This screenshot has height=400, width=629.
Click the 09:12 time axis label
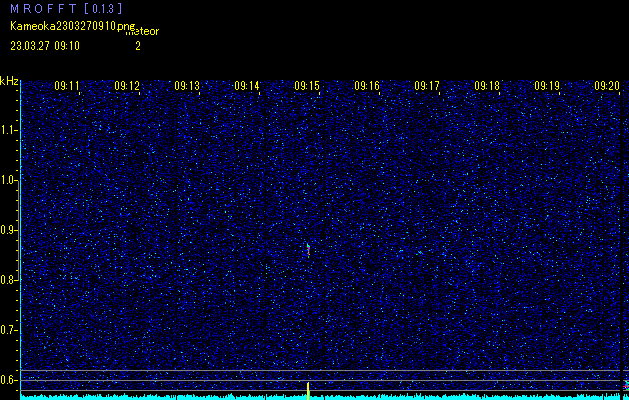pos(127,86)
